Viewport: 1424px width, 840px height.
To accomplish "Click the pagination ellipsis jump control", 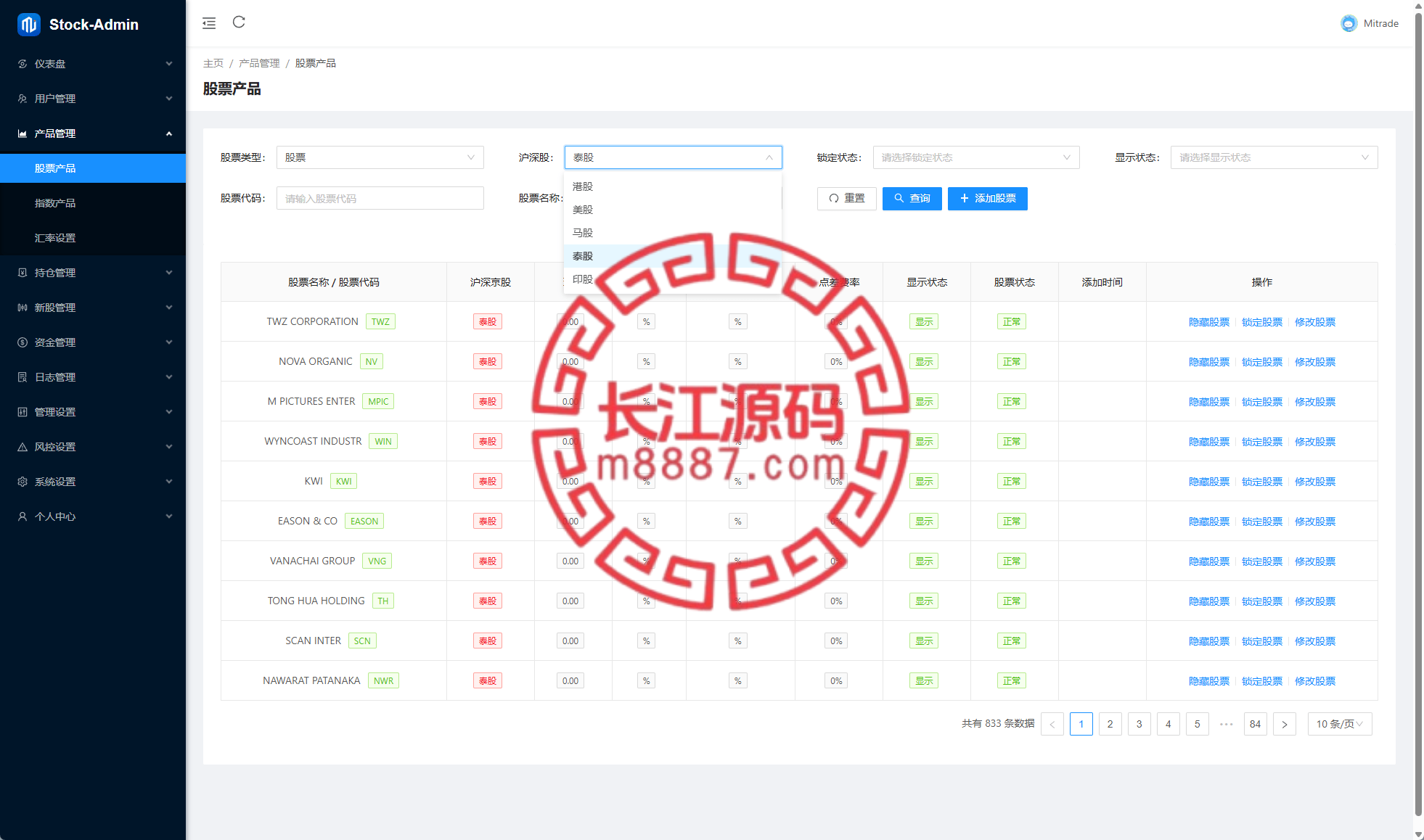I will point(1227,724).
